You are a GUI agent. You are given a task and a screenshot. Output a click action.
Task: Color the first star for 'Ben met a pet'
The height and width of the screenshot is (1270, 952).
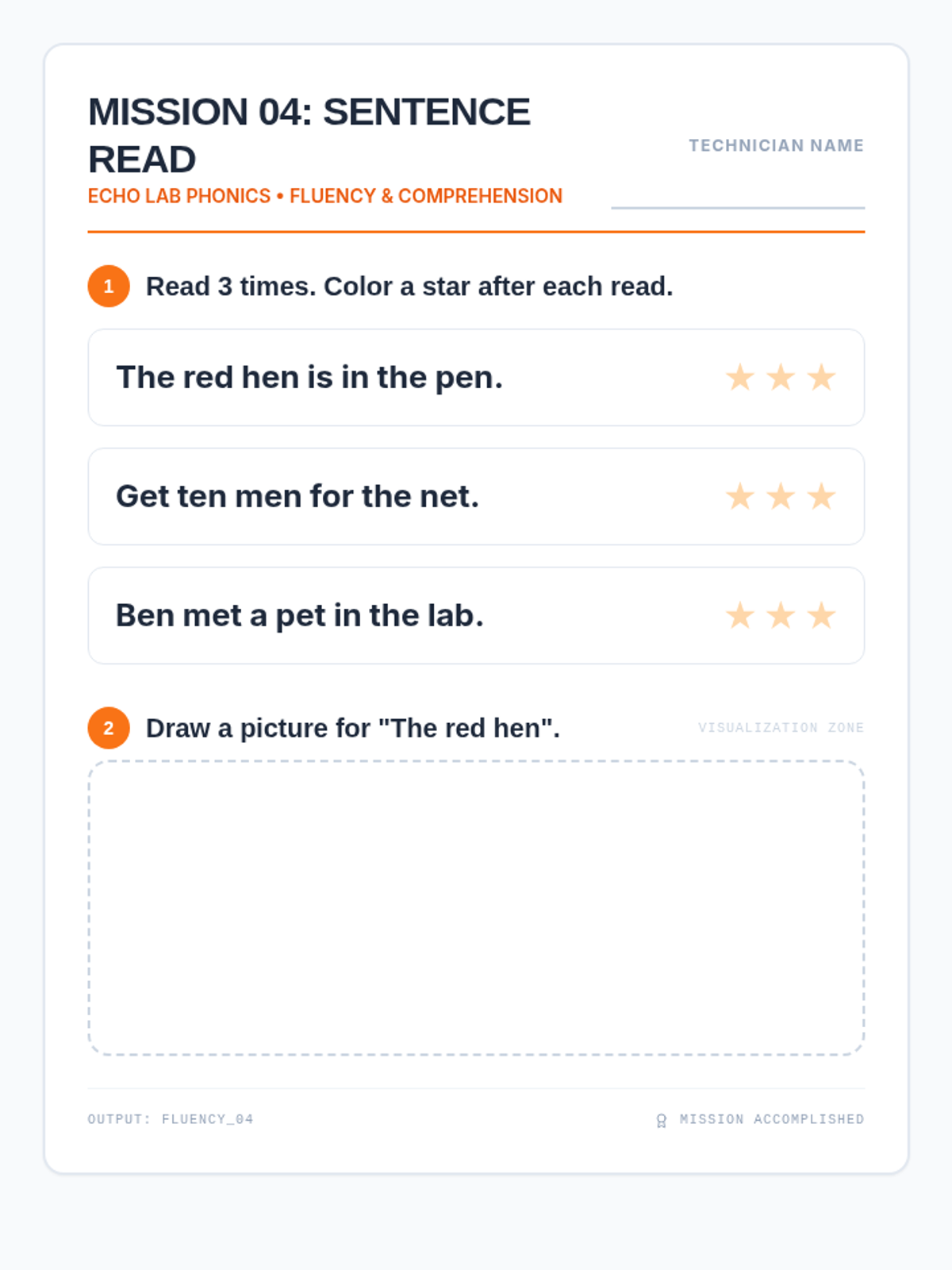[x=739, y=616]
